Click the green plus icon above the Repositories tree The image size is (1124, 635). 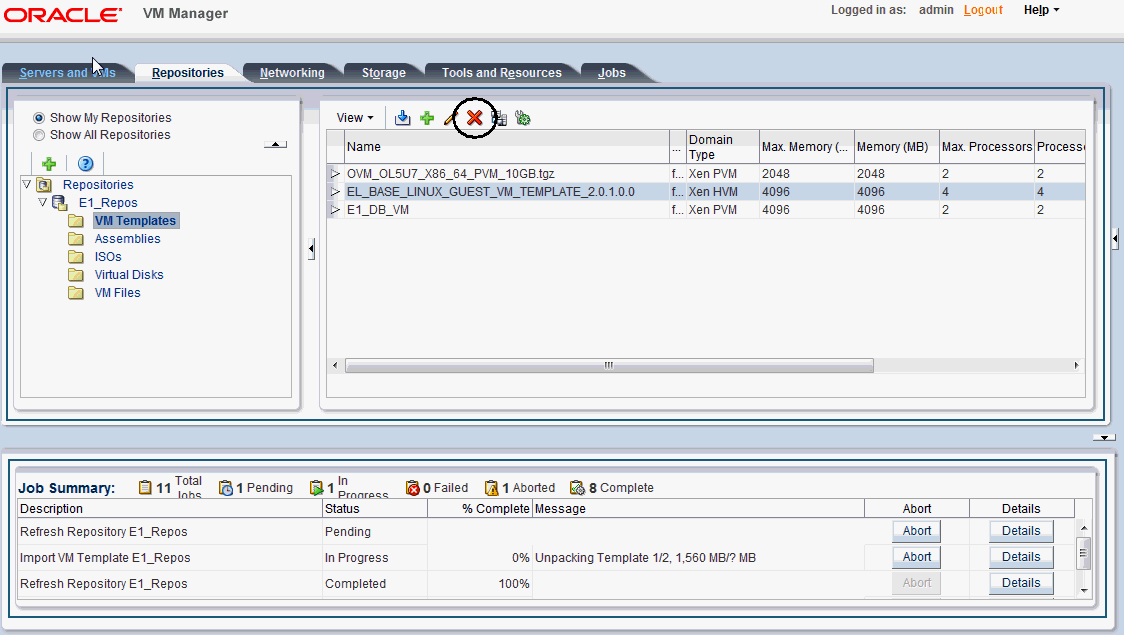click(x=49, y=163)
